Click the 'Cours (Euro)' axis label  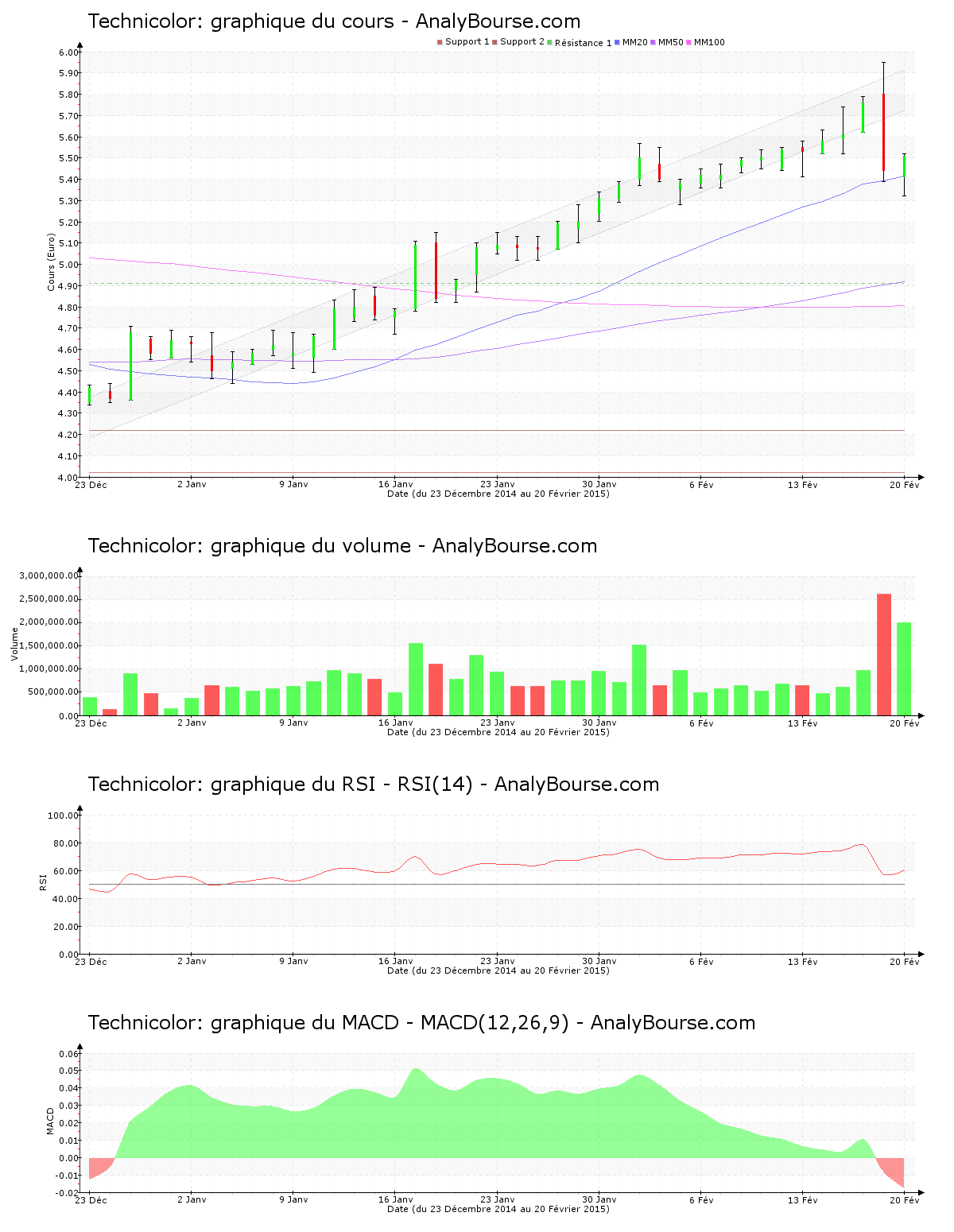coord(51,262)
